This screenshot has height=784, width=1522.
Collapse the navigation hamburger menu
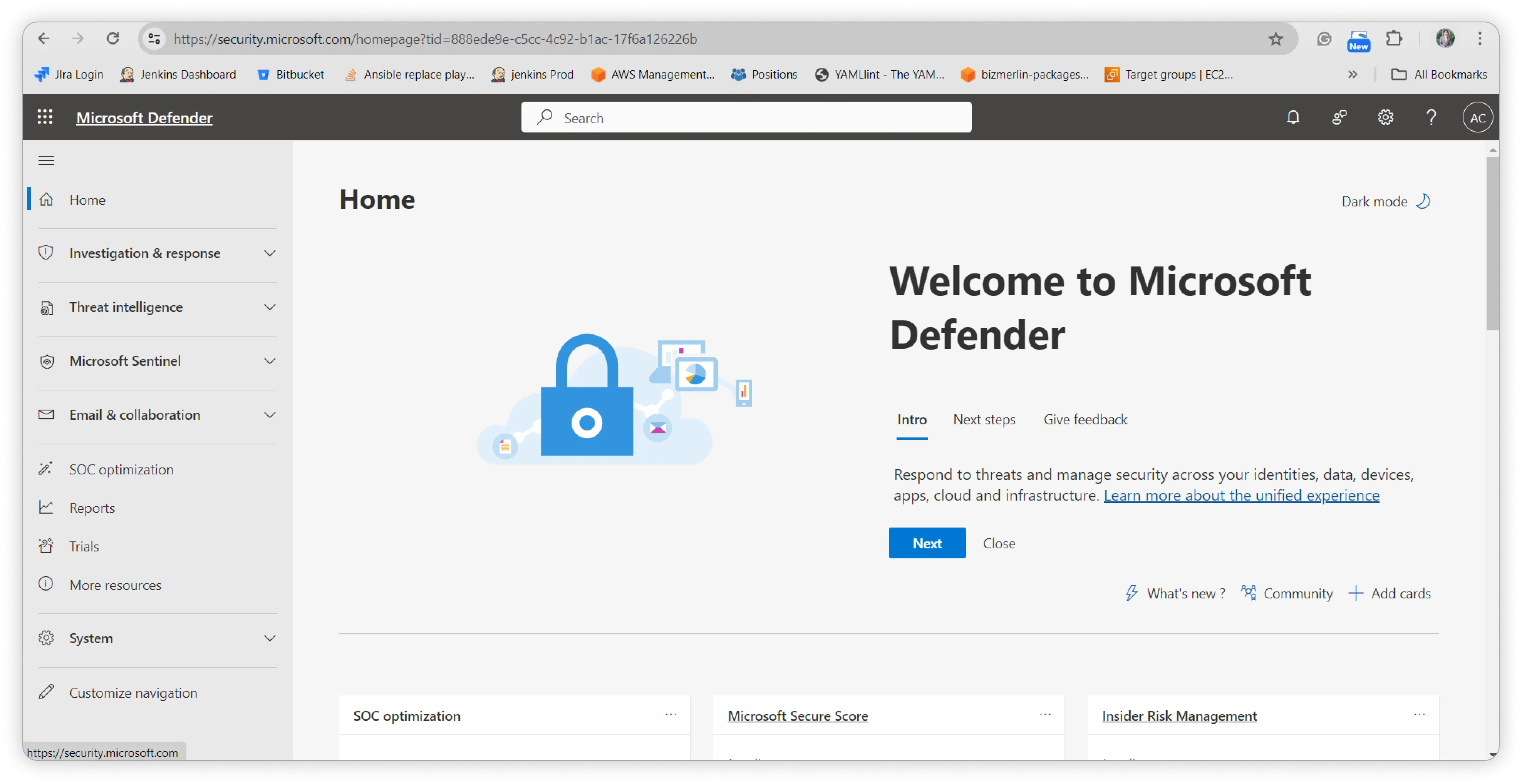(46, 160)
